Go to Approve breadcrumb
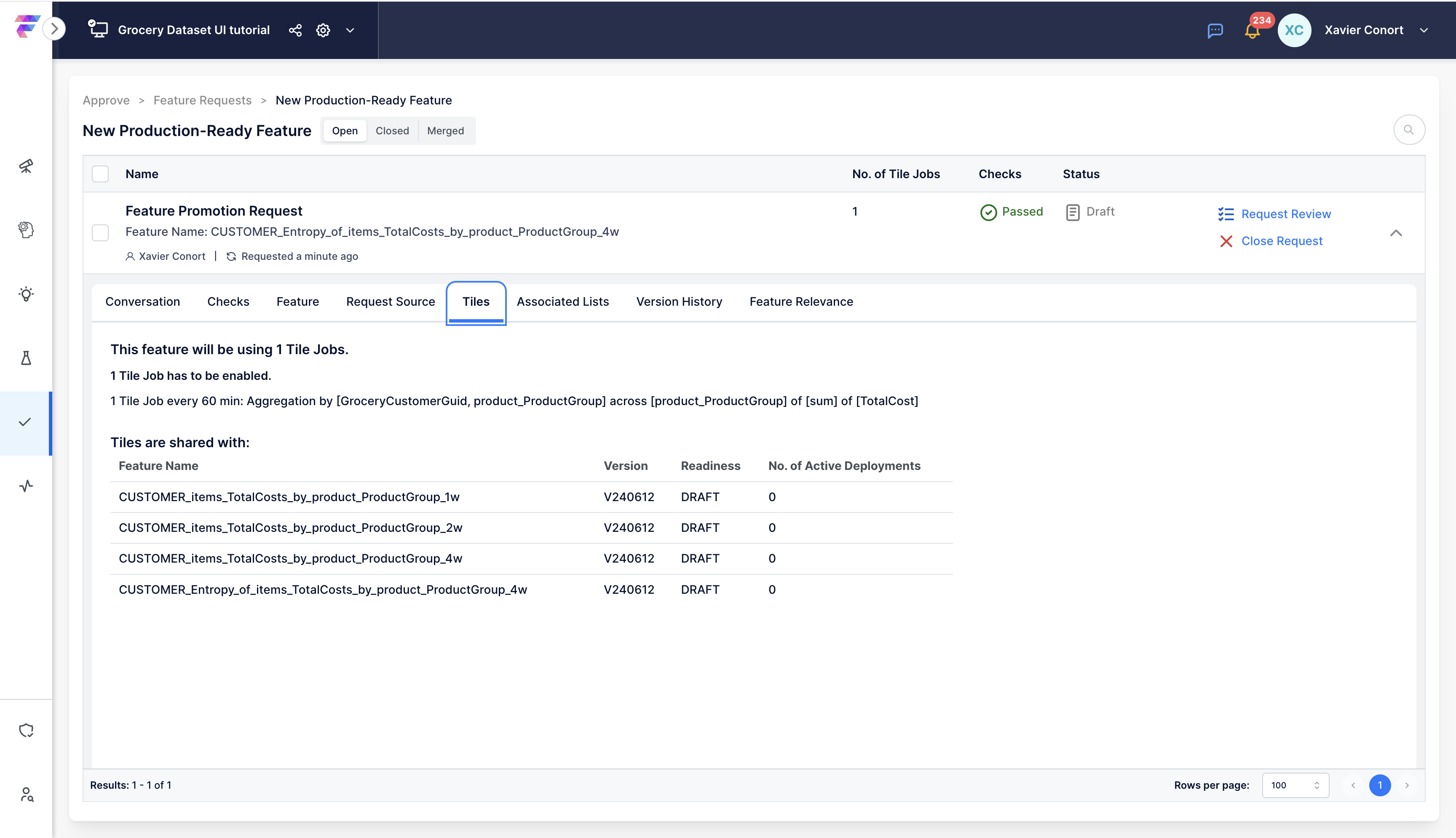1456x838 pixels. [106, 100]
